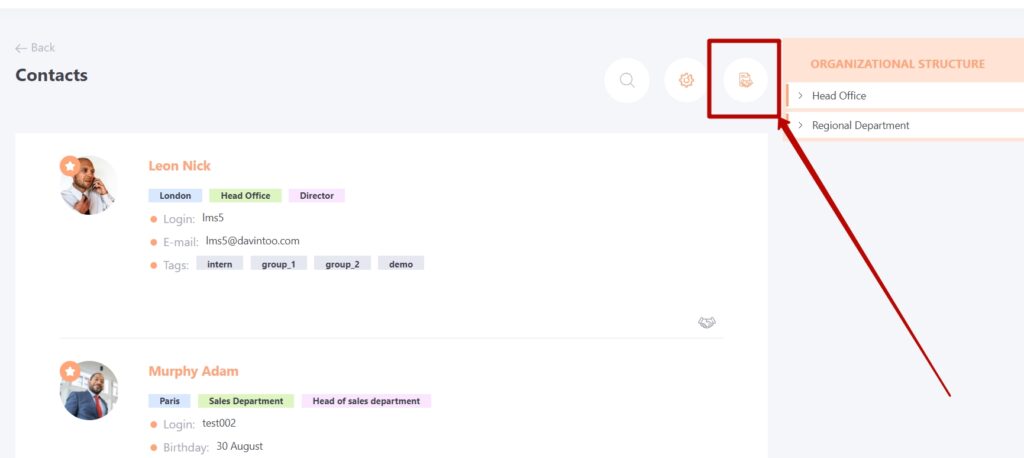Click the green Sales Department tag
Image resolution: width=1024 pixels, height=458 pixels.
click(x=246, y=401)
